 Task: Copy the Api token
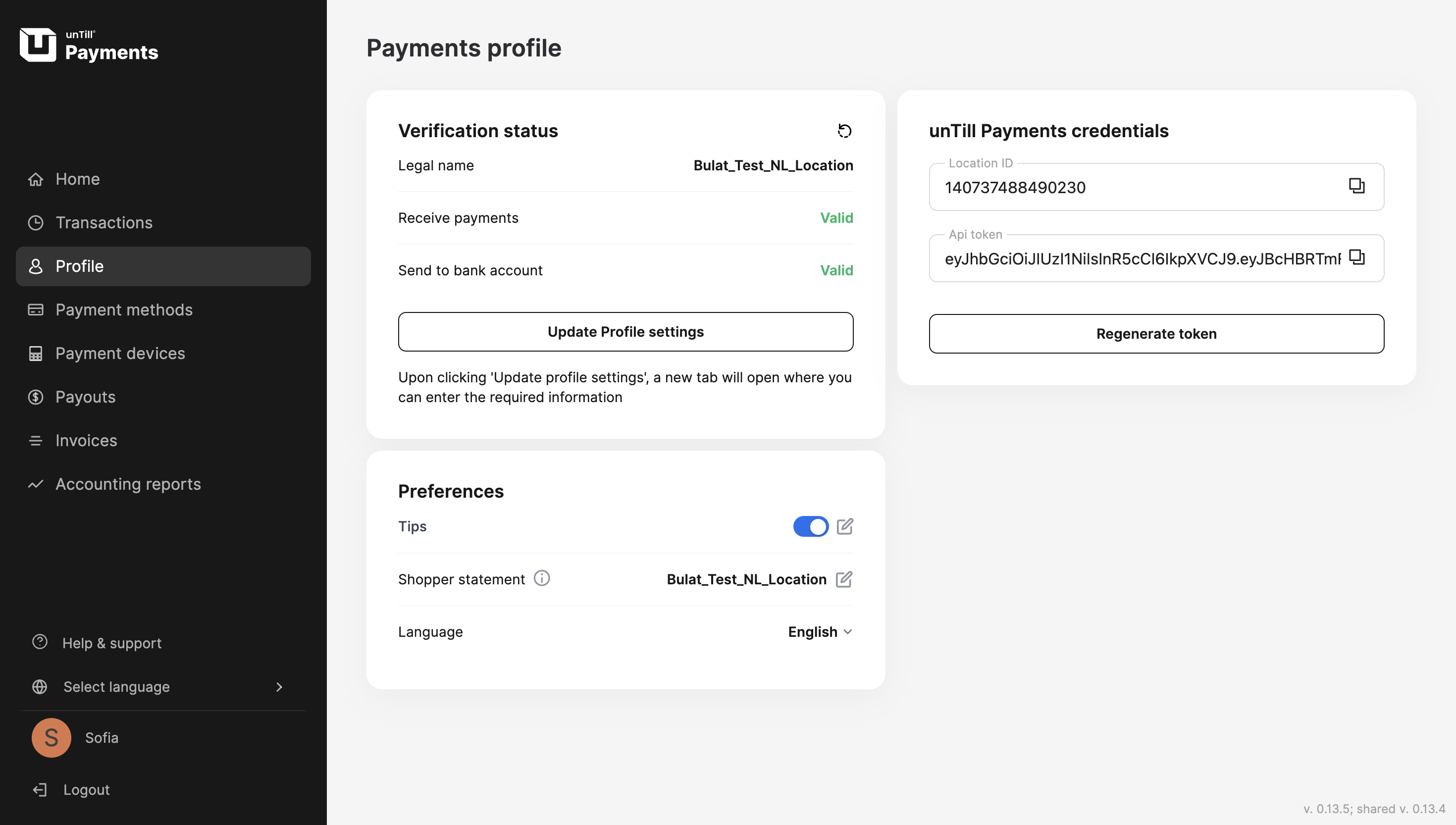(1356, 257)
